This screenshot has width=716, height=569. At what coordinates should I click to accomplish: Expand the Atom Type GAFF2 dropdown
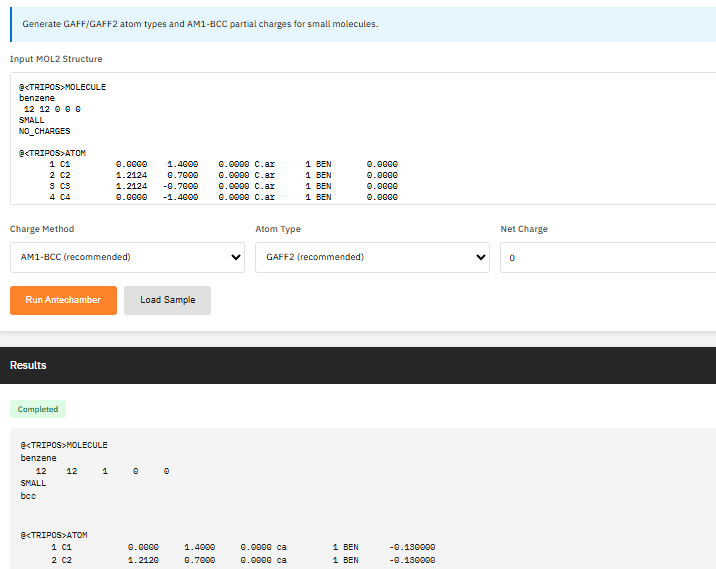coord(372,257)
